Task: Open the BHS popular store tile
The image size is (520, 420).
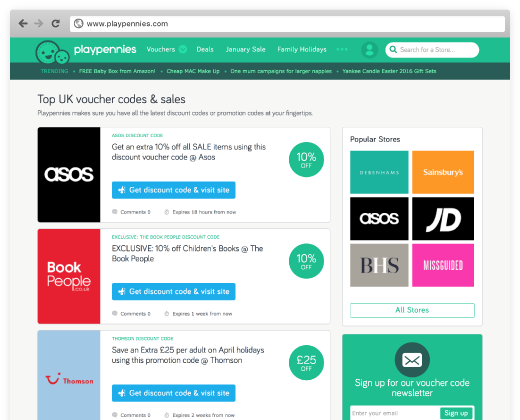Action: 379,265
